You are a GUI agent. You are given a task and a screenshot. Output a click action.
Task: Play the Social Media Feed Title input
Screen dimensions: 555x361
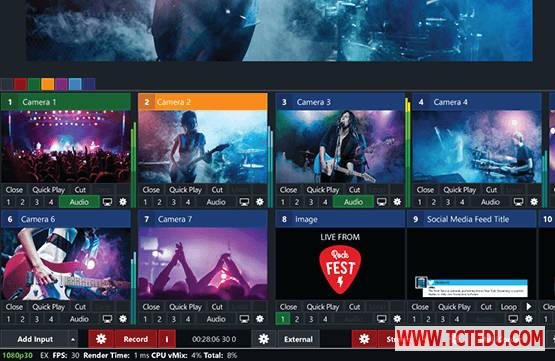529,306
